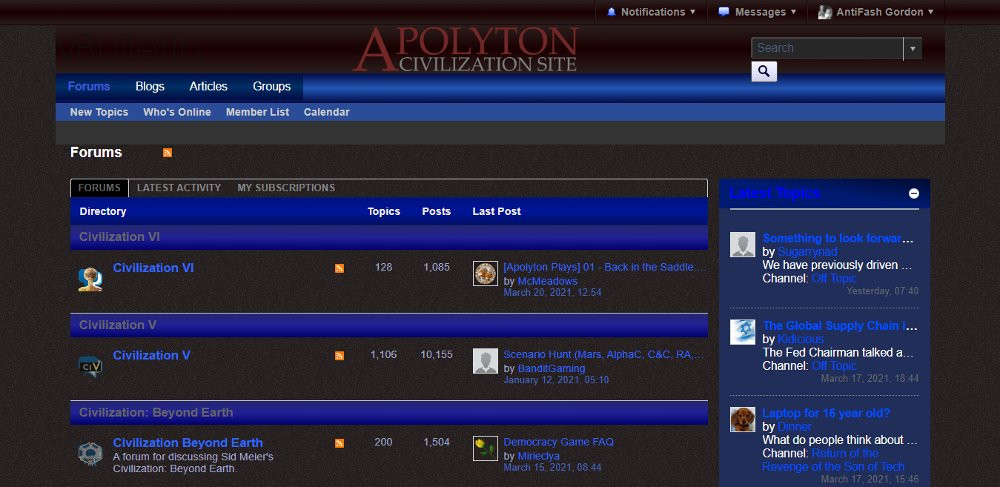Click Sugarrynad avatar in Latest Topics

(x=742, y=245)
